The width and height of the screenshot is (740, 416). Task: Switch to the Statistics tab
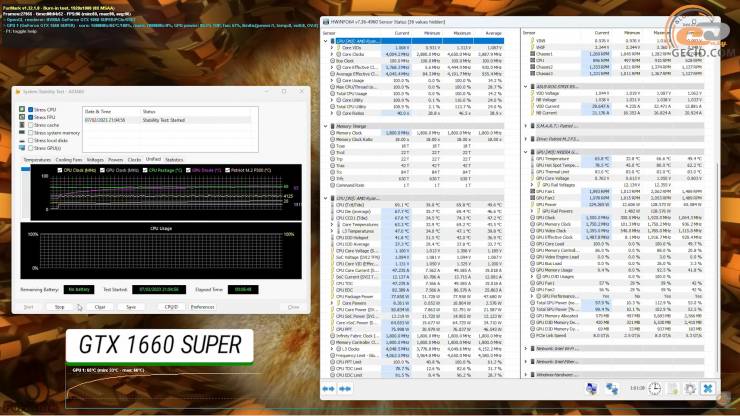174,160
